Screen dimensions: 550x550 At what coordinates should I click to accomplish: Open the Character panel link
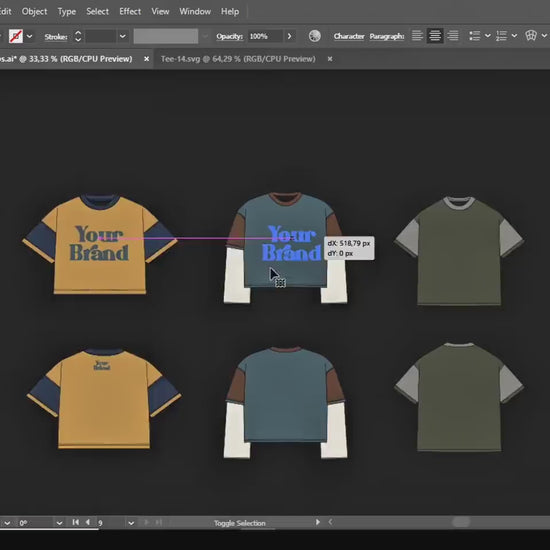[x=349, y=36]
